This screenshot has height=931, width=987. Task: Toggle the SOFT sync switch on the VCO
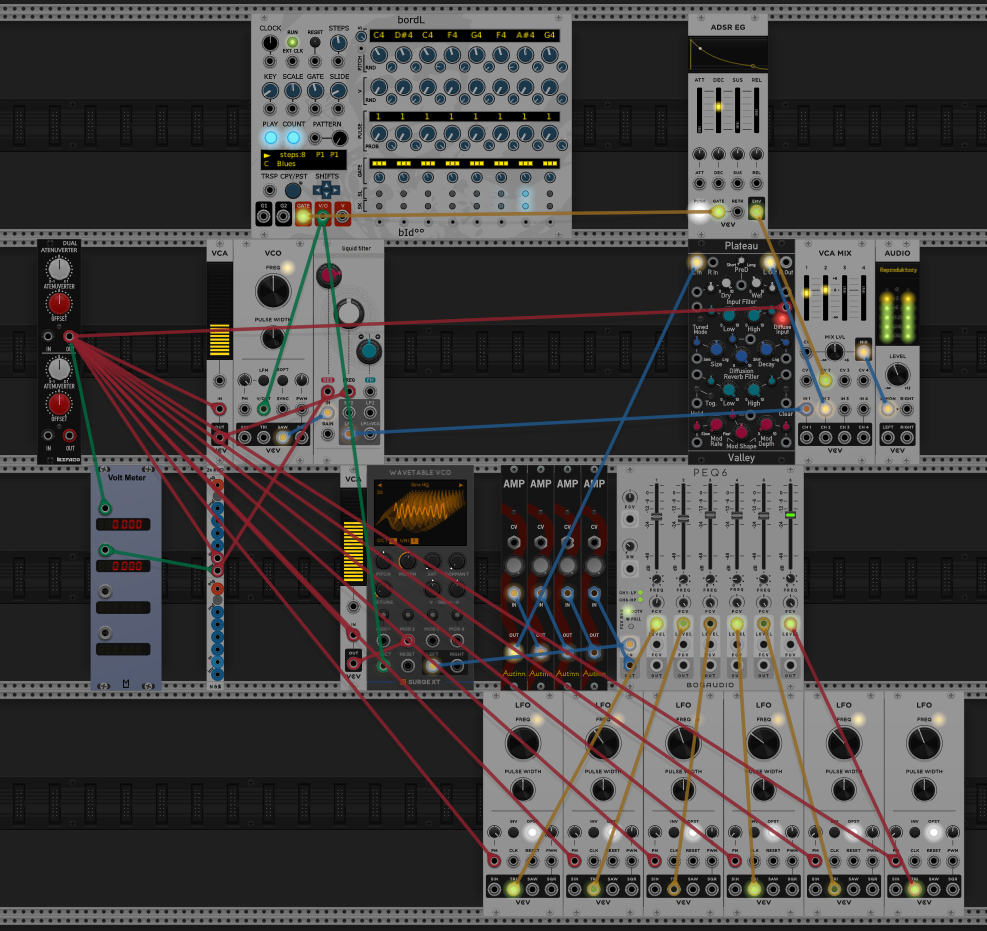click(283, 380)
